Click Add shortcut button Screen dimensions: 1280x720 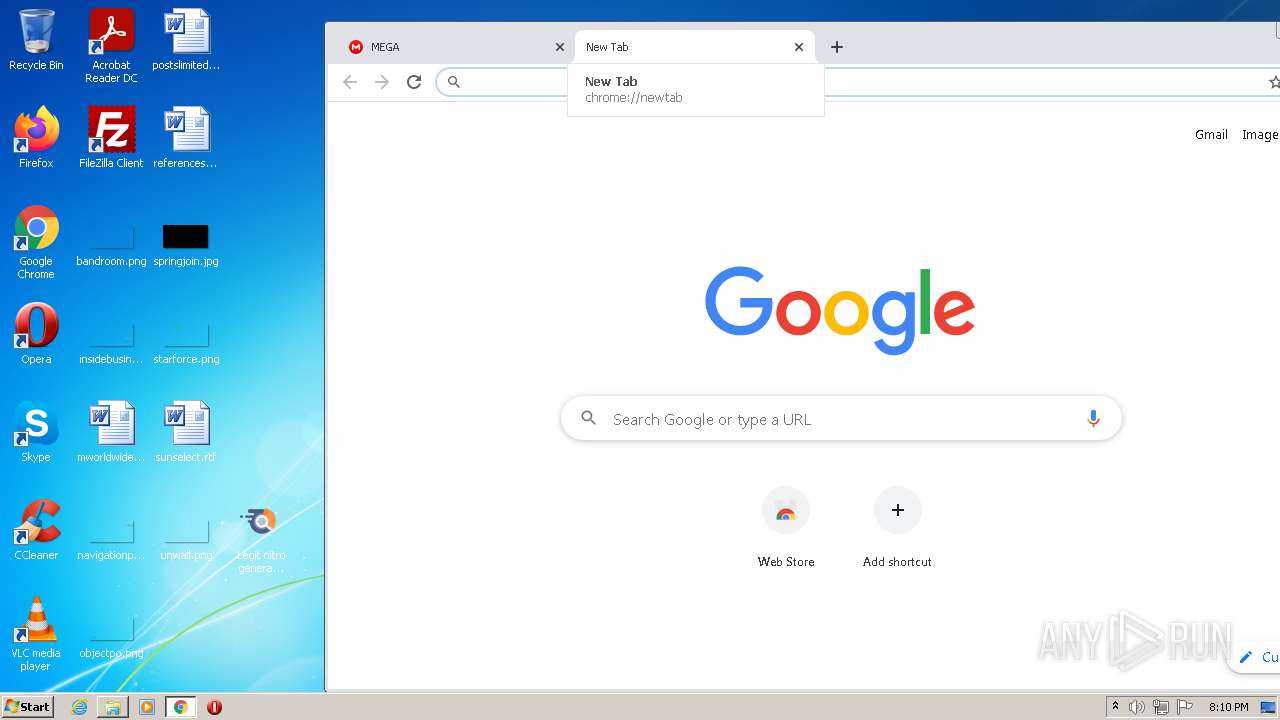coord(897,529)
